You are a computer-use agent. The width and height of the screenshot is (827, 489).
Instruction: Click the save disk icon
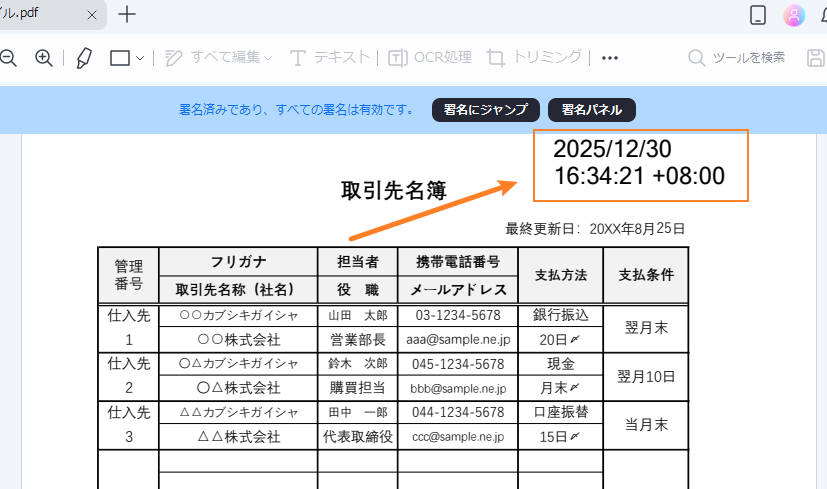tap(816, 57)
